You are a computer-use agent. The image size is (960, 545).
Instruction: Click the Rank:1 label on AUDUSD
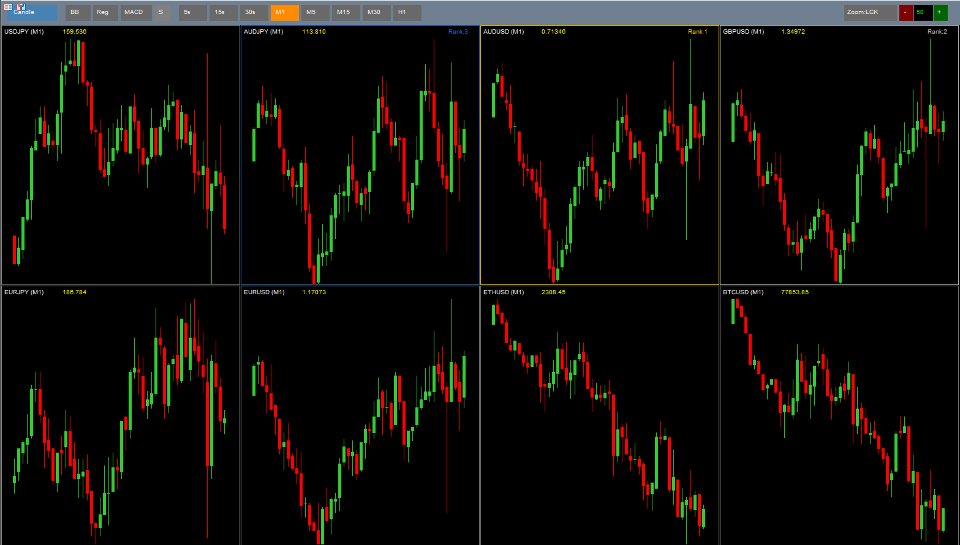pos(697,31)
